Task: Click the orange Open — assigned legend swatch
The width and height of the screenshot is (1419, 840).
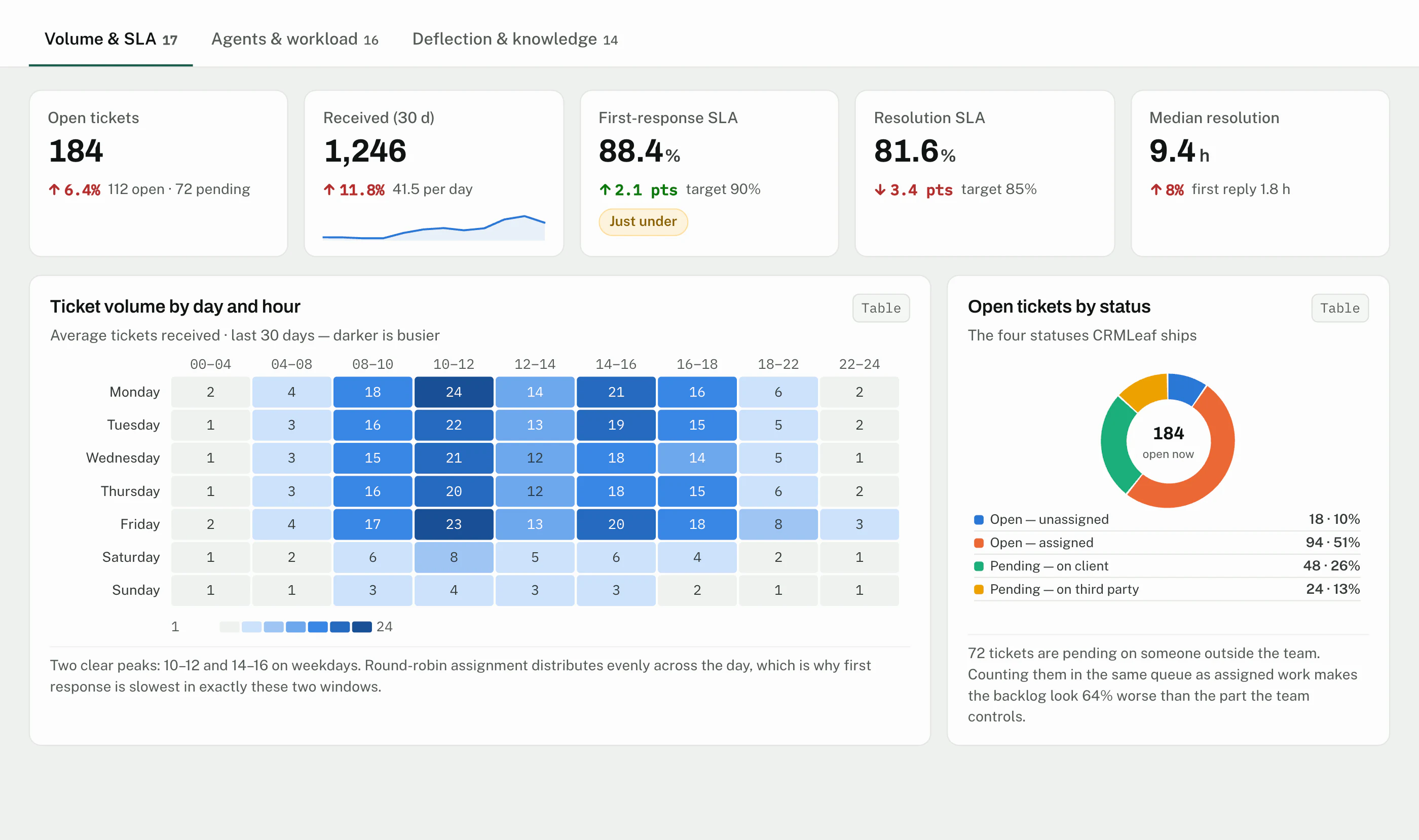Action: click(x=978, y=543)
